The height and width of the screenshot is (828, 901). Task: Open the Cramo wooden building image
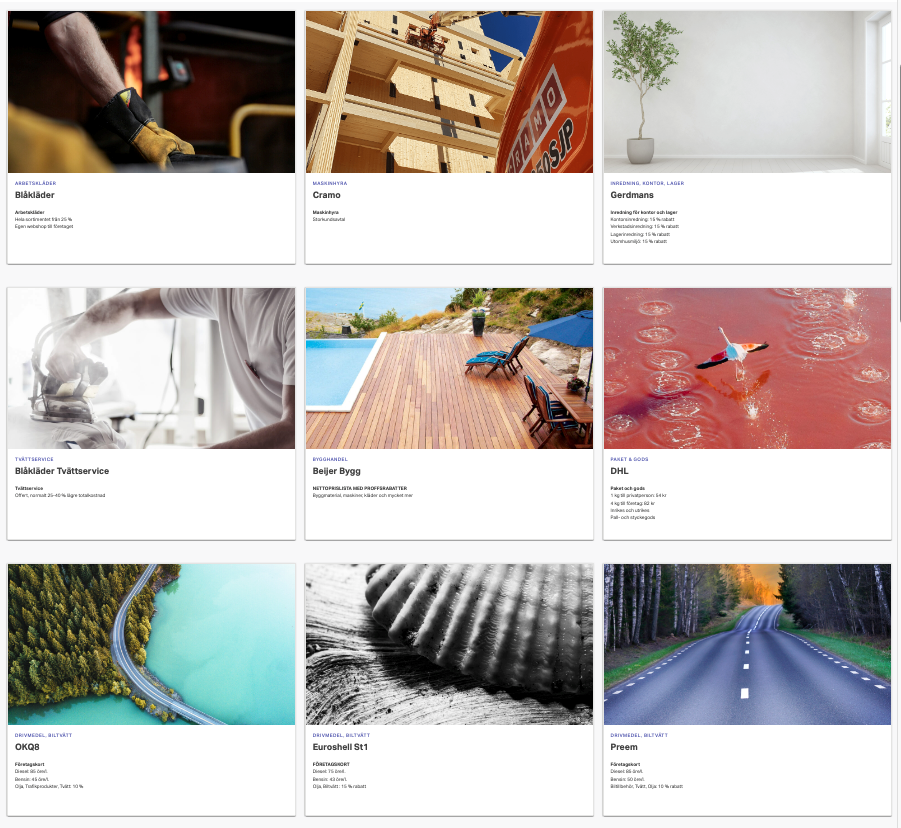tap(449, 92)
